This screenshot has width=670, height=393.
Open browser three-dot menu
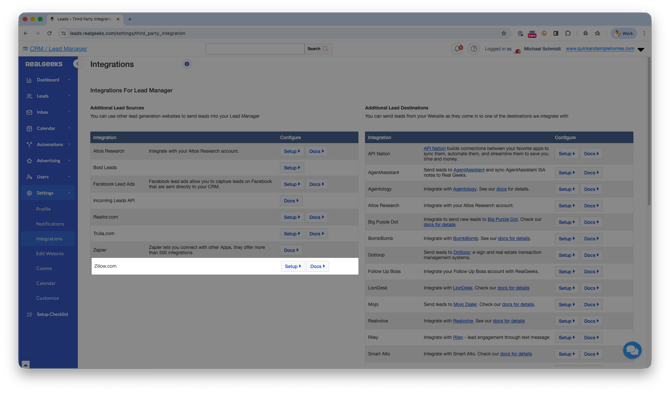pyautogui.click(x=644, y=33)
